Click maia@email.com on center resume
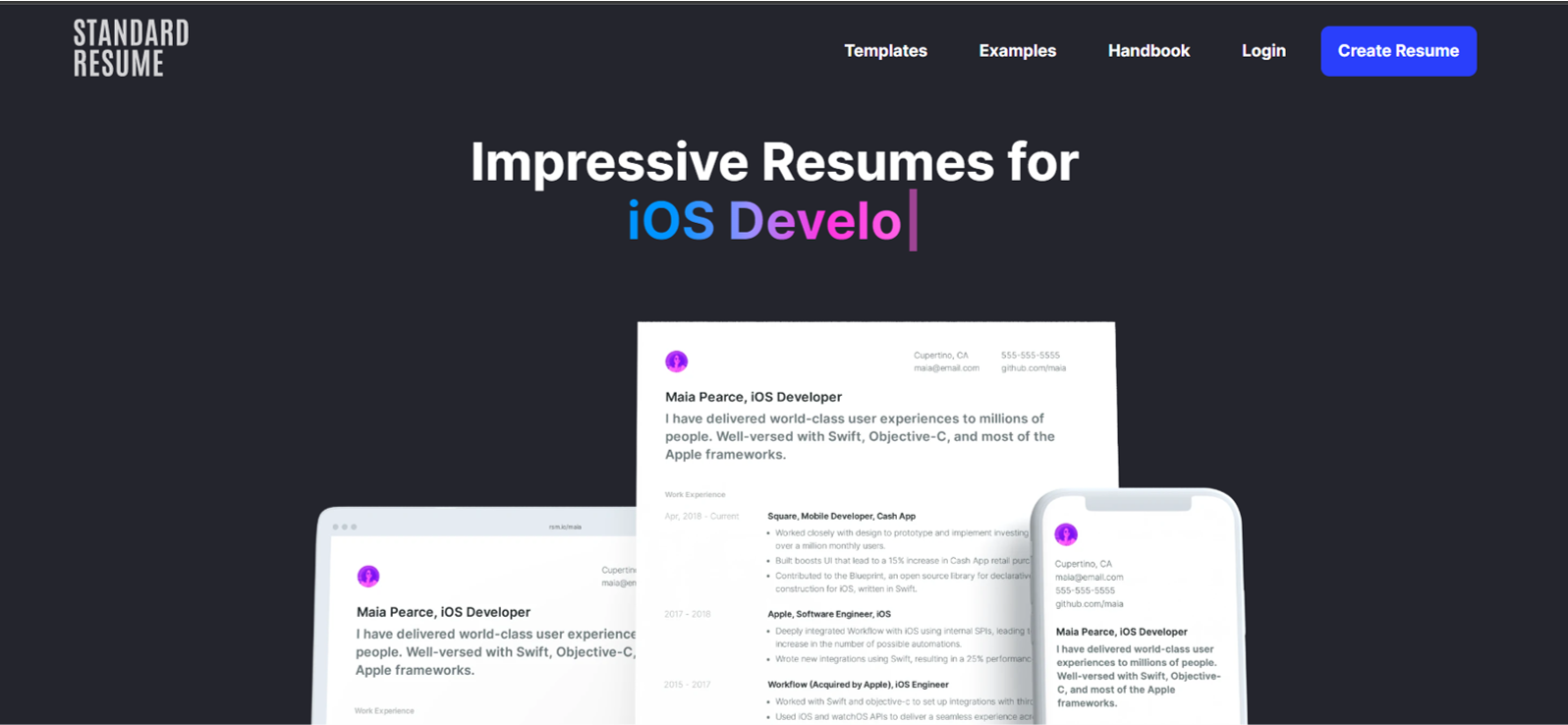 (946, 368)
